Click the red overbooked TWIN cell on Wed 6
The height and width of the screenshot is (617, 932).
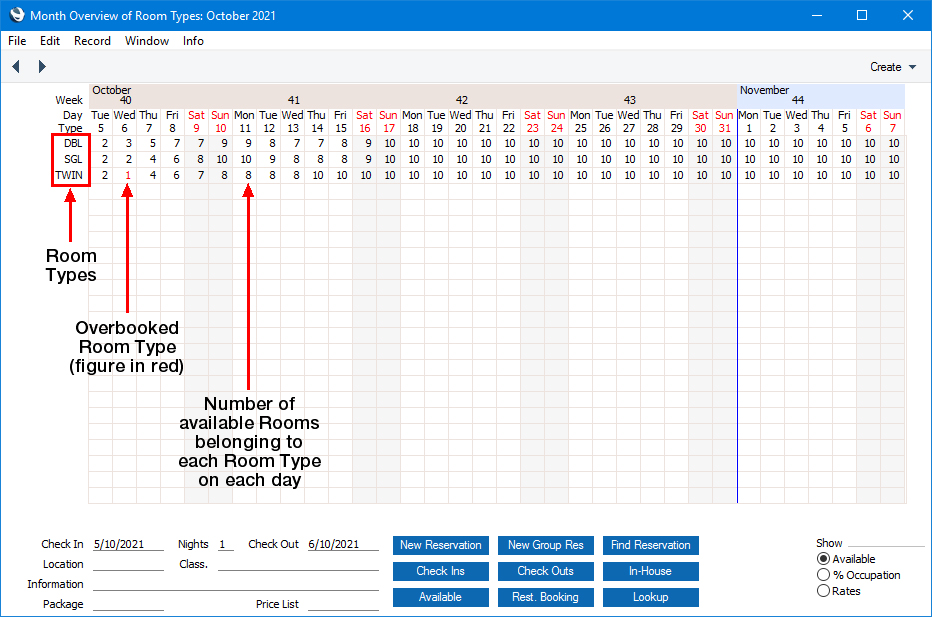click(127, 175)
